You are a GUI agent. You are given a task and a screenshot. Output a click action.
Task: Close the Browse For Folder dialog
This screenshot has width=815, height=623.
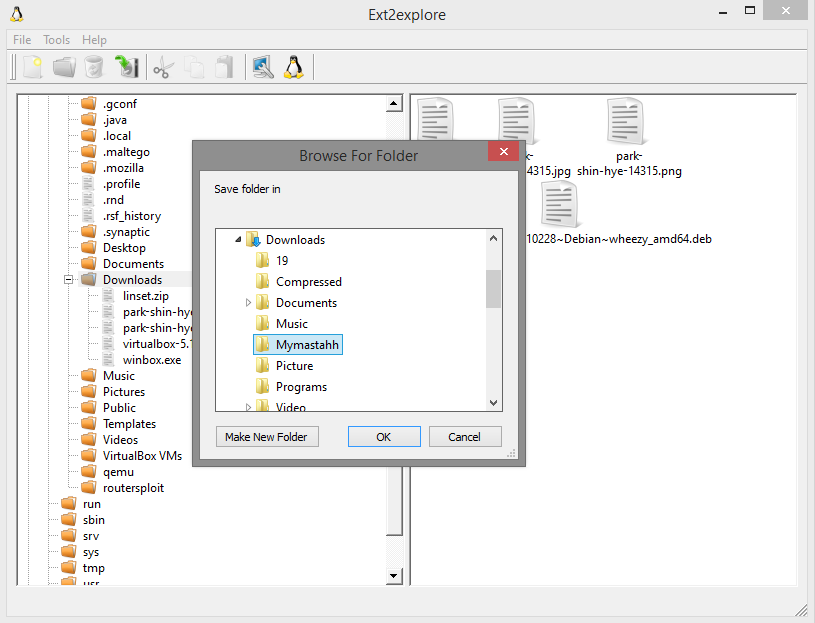[503, 151]
